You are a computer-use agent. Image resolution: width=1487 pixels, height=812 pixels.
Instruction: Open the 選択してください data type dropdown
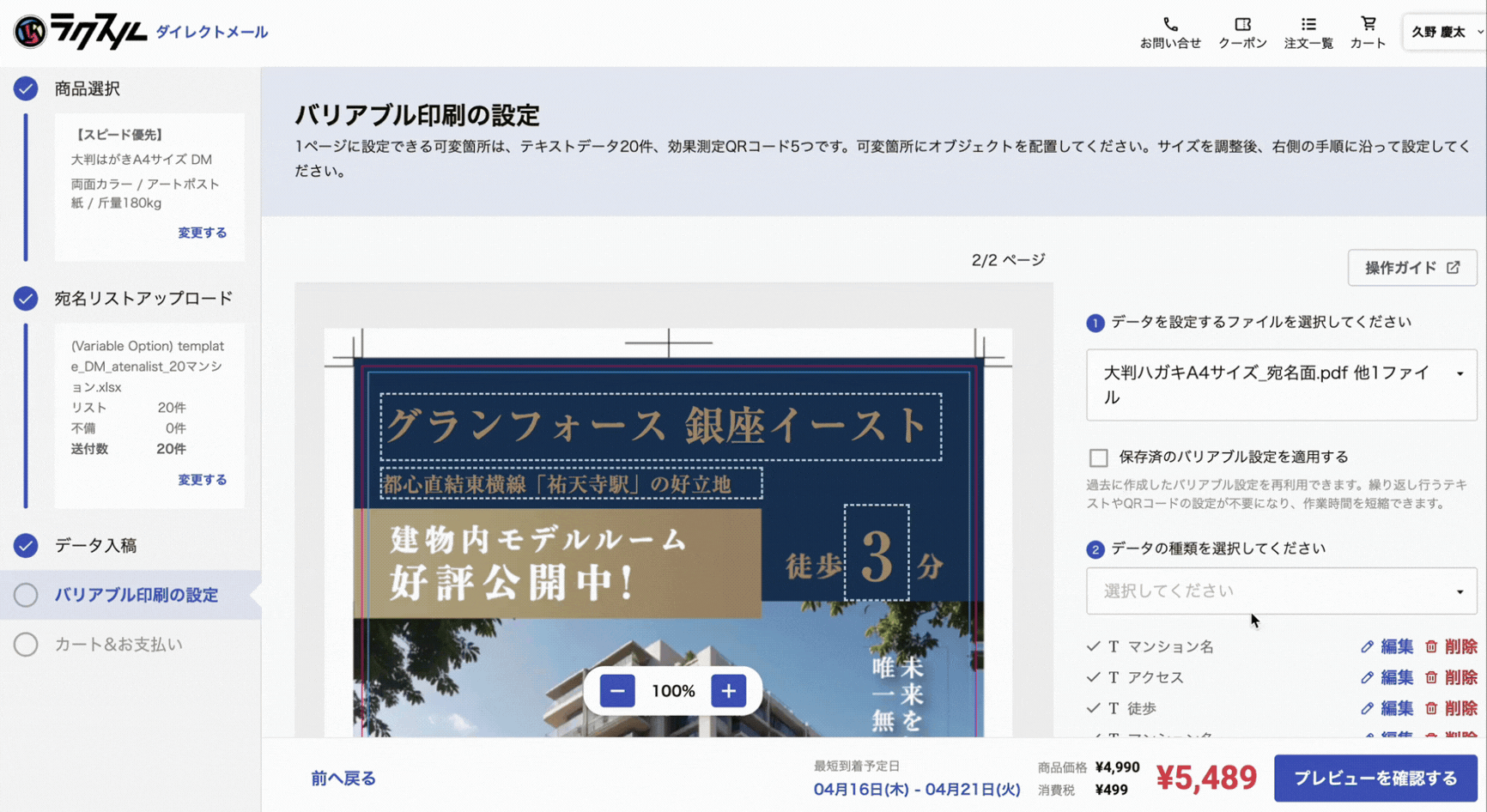coord(1281,591)
